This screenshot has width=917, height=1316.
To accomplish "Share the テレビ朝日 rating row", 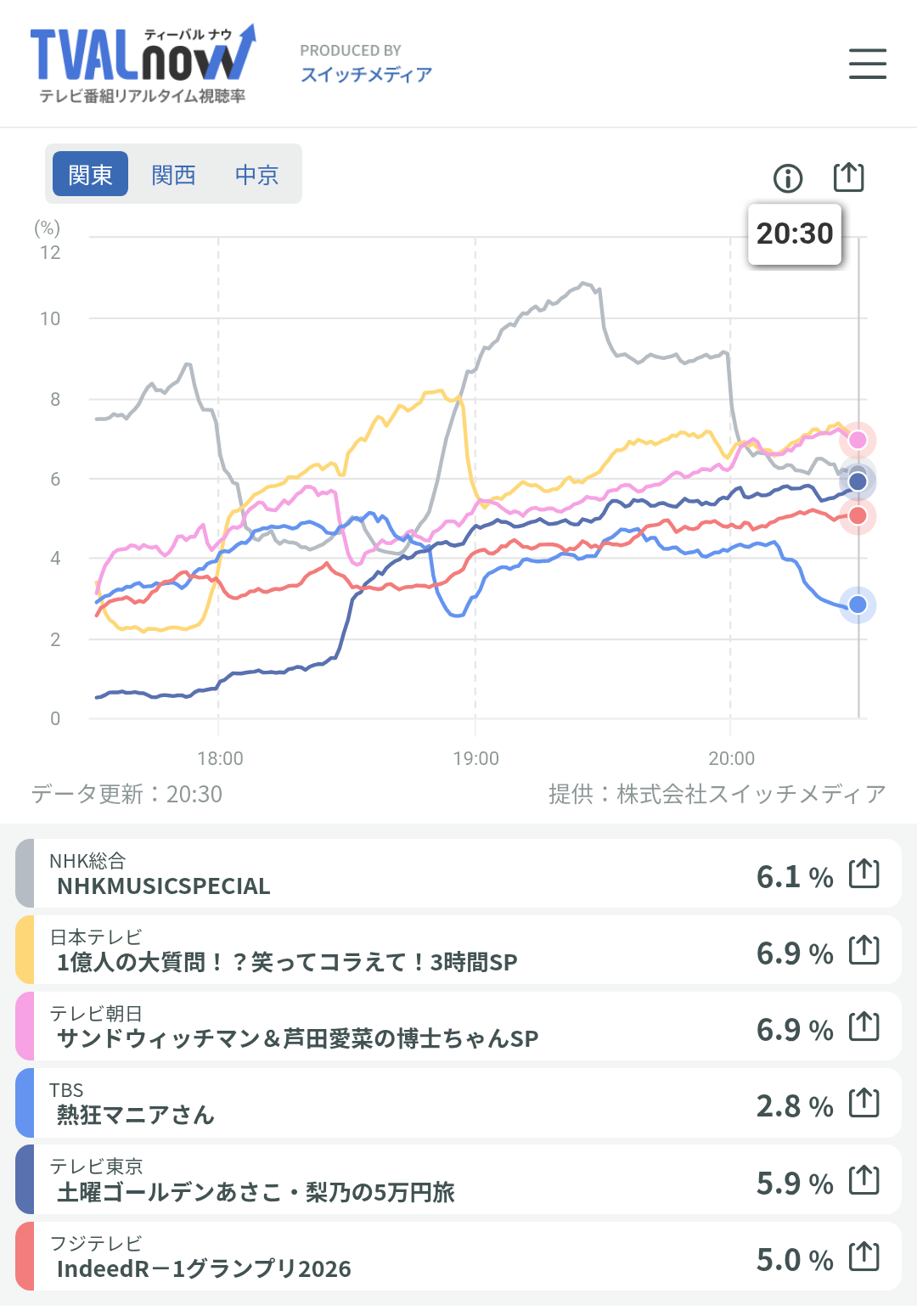I will [864, 1026].
